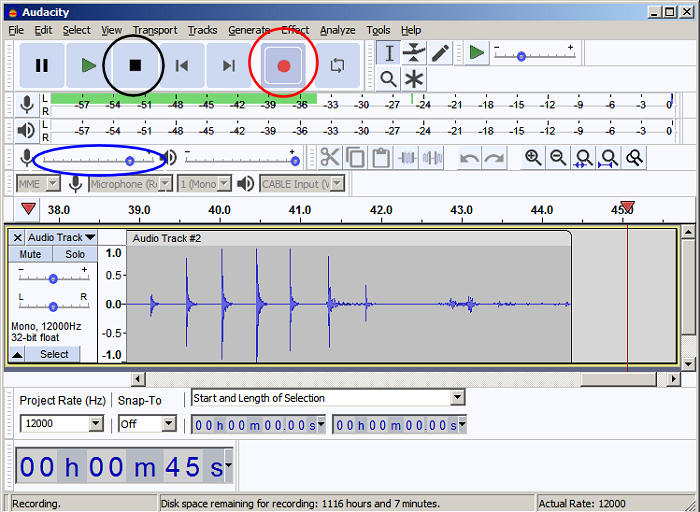Image resolution: width=700 pixels, height=512 pixels.
Task: Open the Tracks menu
Action: pyautogui.click(x=202, y=30)
